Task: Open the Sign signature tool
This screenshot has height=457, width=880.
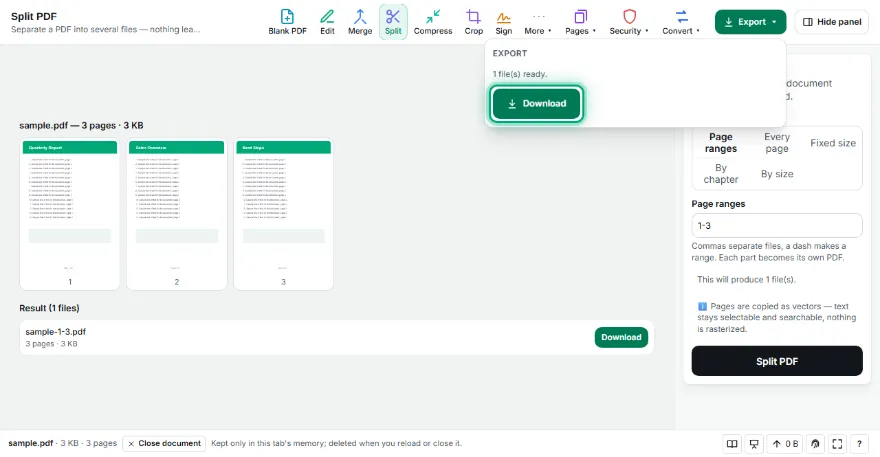Action: point(503,22)
